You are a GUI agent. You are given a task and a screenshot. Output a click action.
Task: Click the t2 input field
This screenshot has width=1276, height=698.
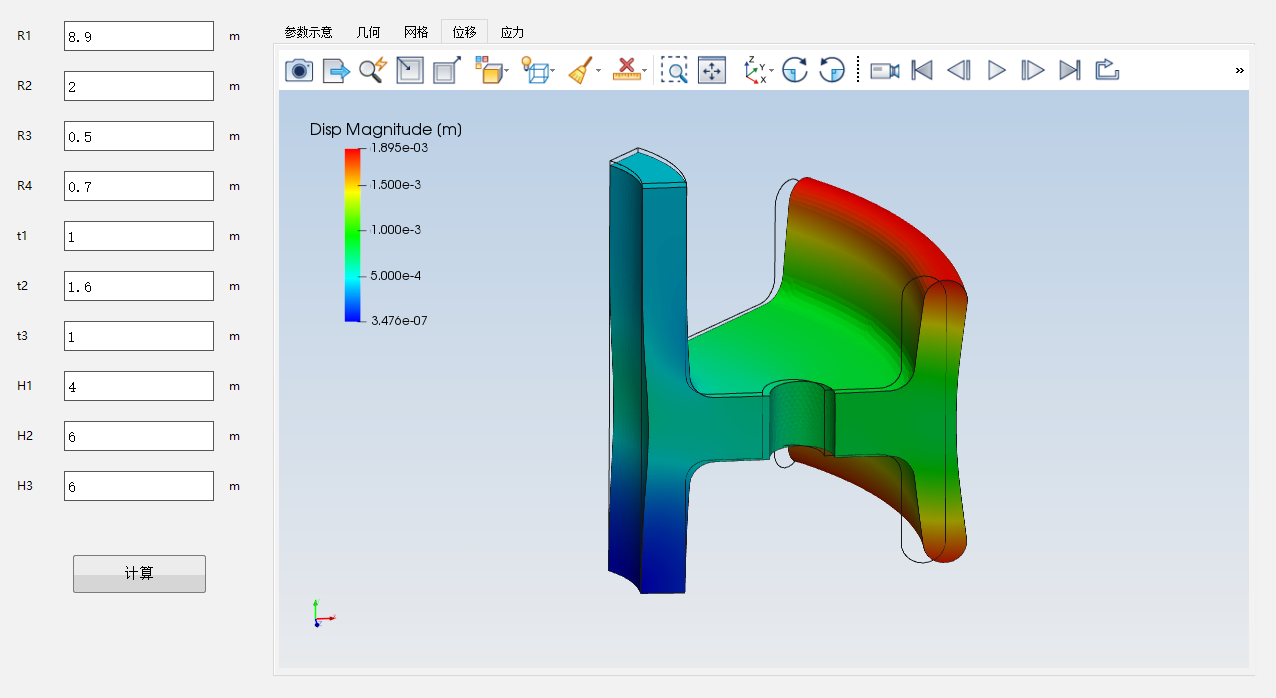coord(139,286)
